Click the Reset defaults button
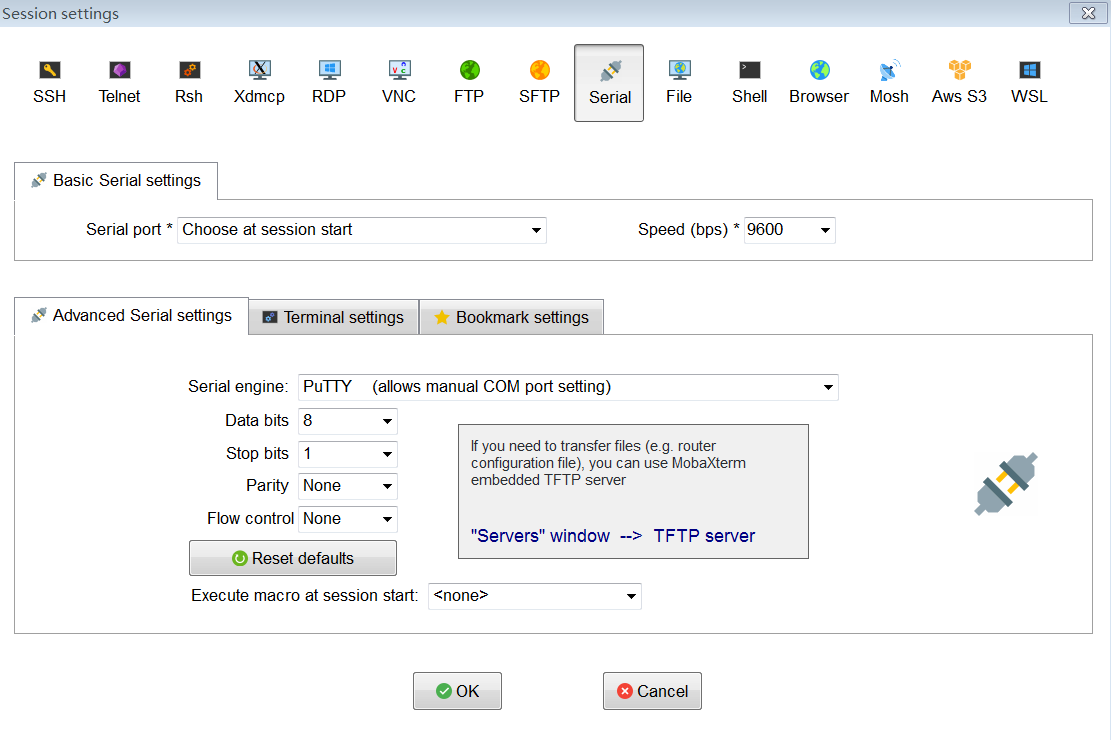The height and width of the screenshot is (740, 1111). point(293,558)
